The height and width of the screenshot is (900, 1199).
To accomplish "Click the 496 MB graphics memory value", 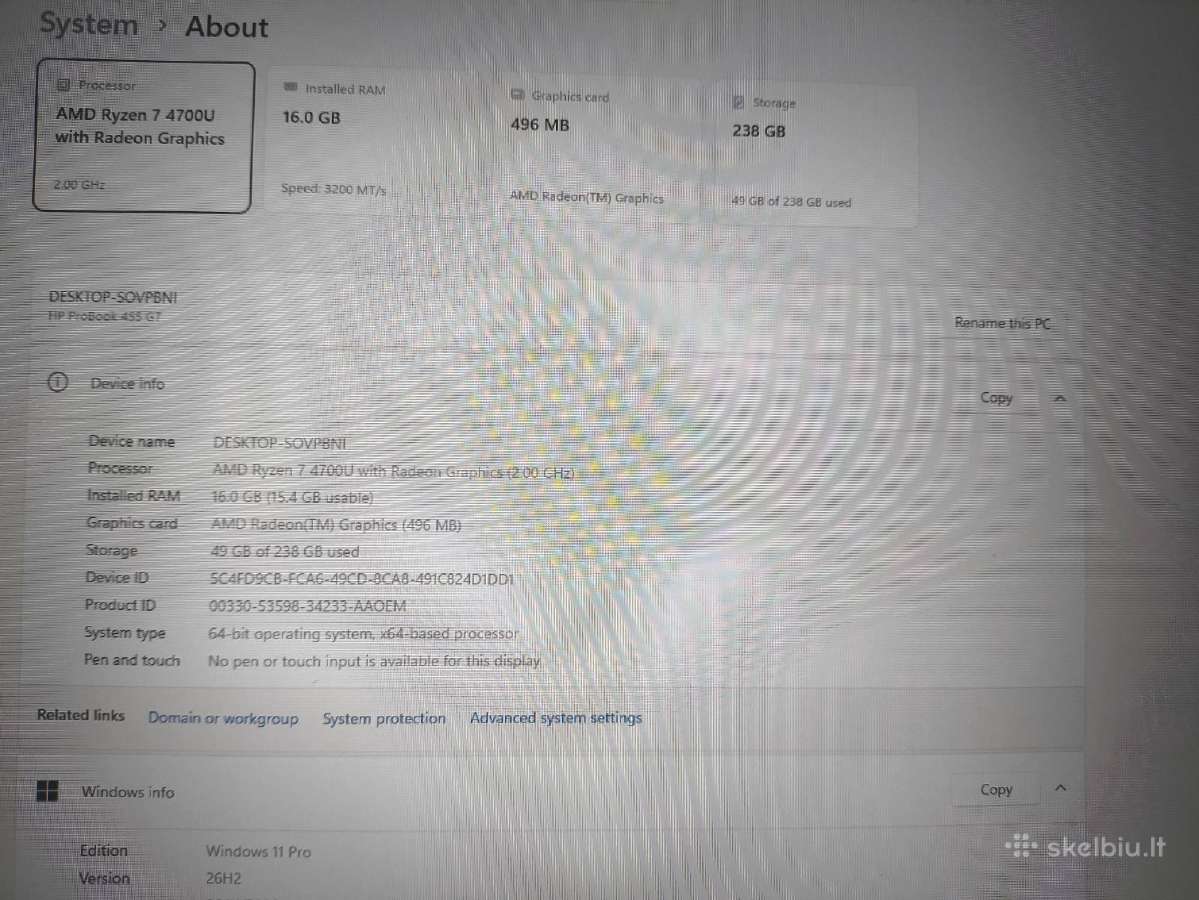I will 540,125.
